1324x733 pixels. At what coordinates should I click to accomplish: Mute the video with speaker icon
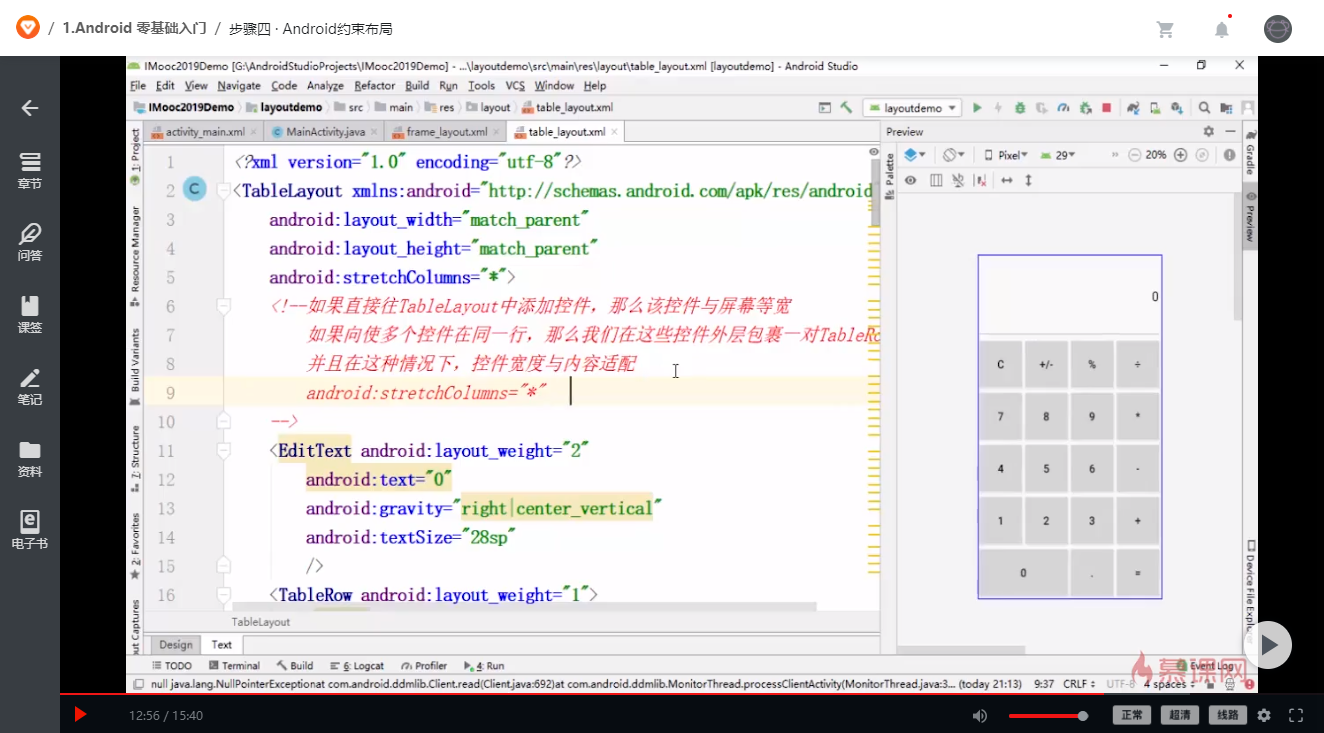980,715
